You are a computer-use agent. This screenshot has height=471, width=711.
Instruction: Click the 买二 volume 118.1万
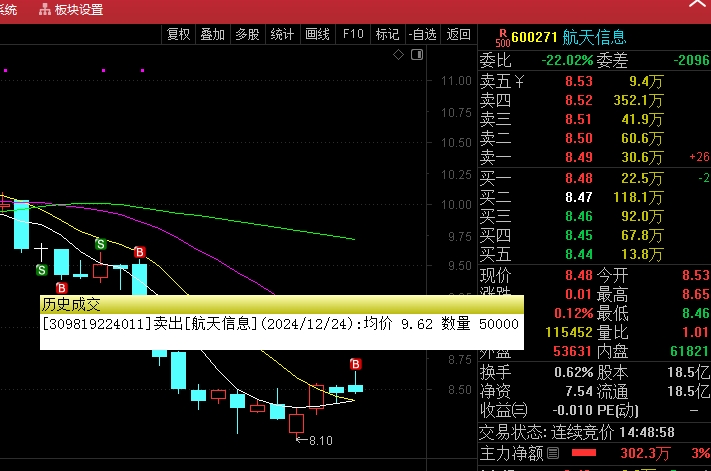tap(638, 197)
